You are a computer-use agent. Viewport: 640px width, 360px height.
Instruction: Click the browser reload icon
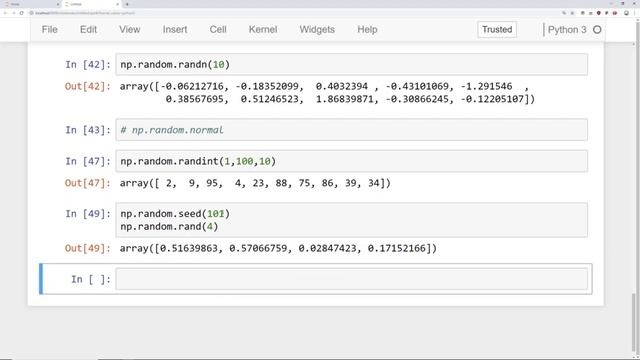pyautogui.click(x=22, y=13)
